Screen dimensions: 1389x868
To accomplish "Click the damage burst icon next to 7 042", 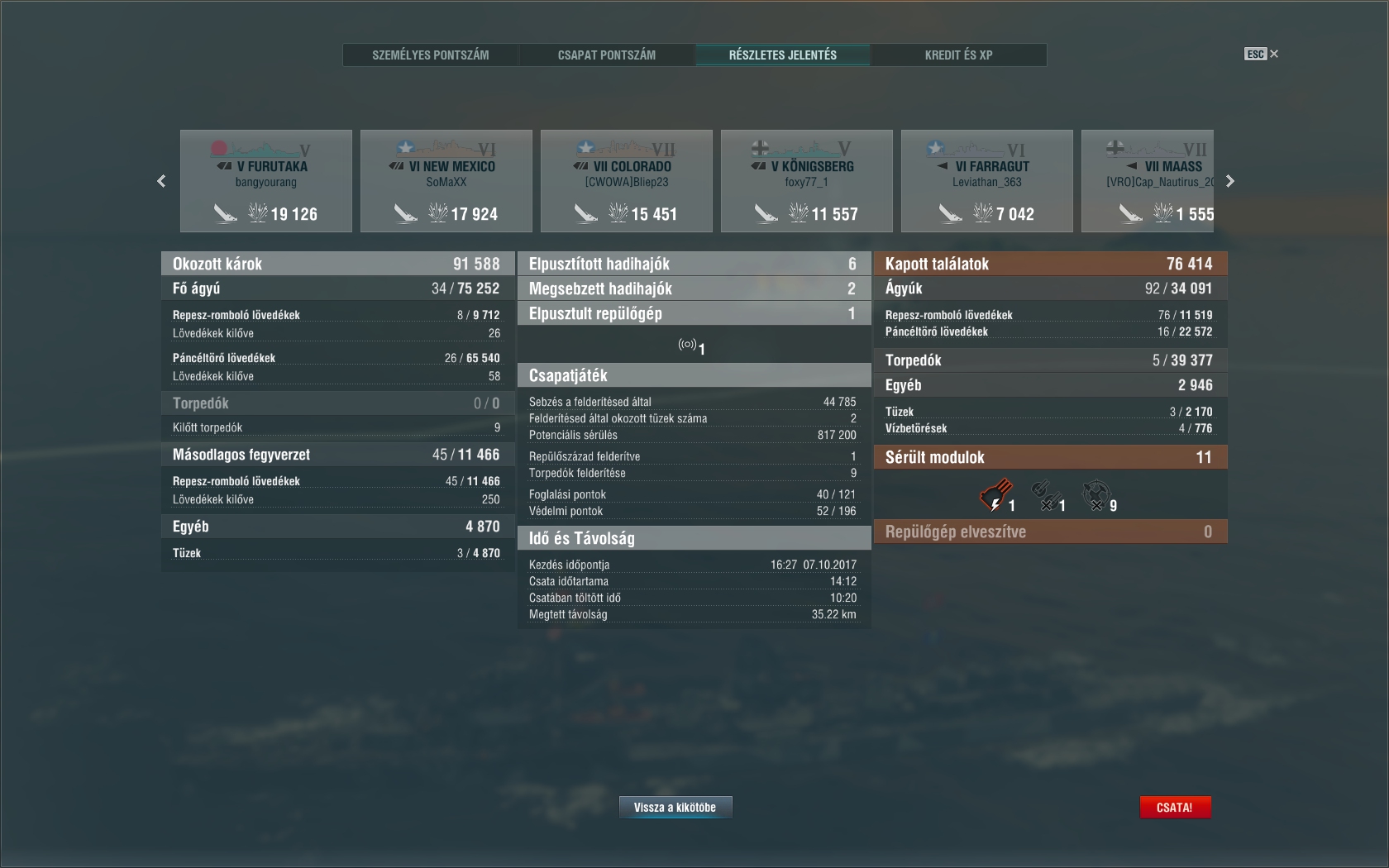I will [983, 213].
